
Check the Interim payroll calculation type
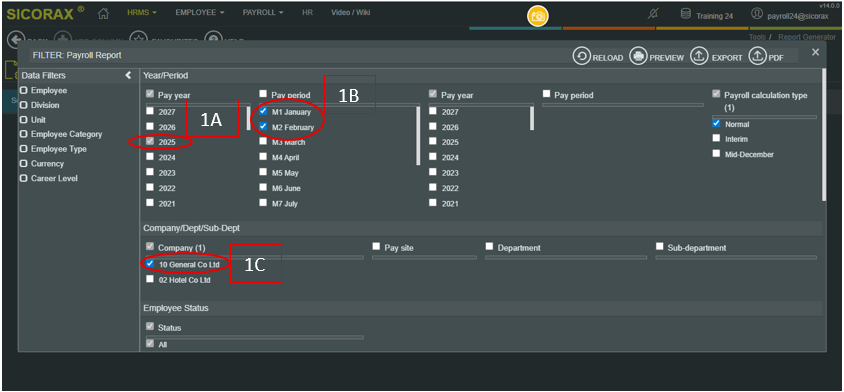click(716, 138)
